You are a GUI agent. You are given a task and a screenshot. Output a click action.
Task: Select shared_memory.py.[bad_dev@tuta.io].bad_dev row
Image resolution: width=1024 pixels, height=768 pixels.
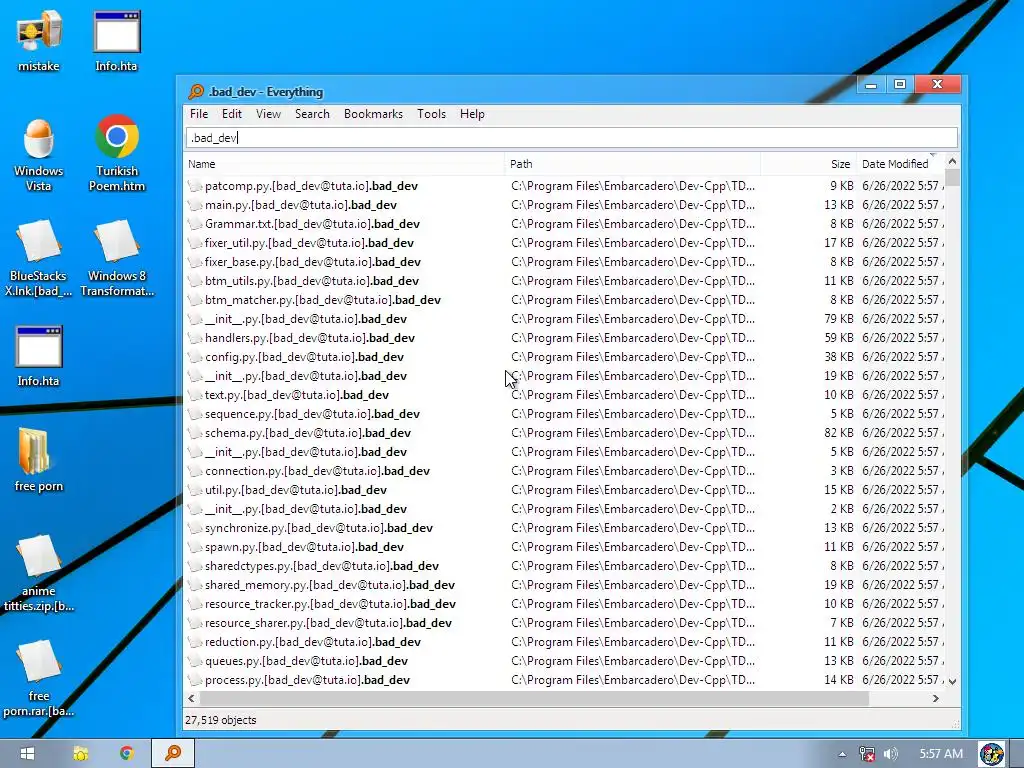tap(564, 585)
